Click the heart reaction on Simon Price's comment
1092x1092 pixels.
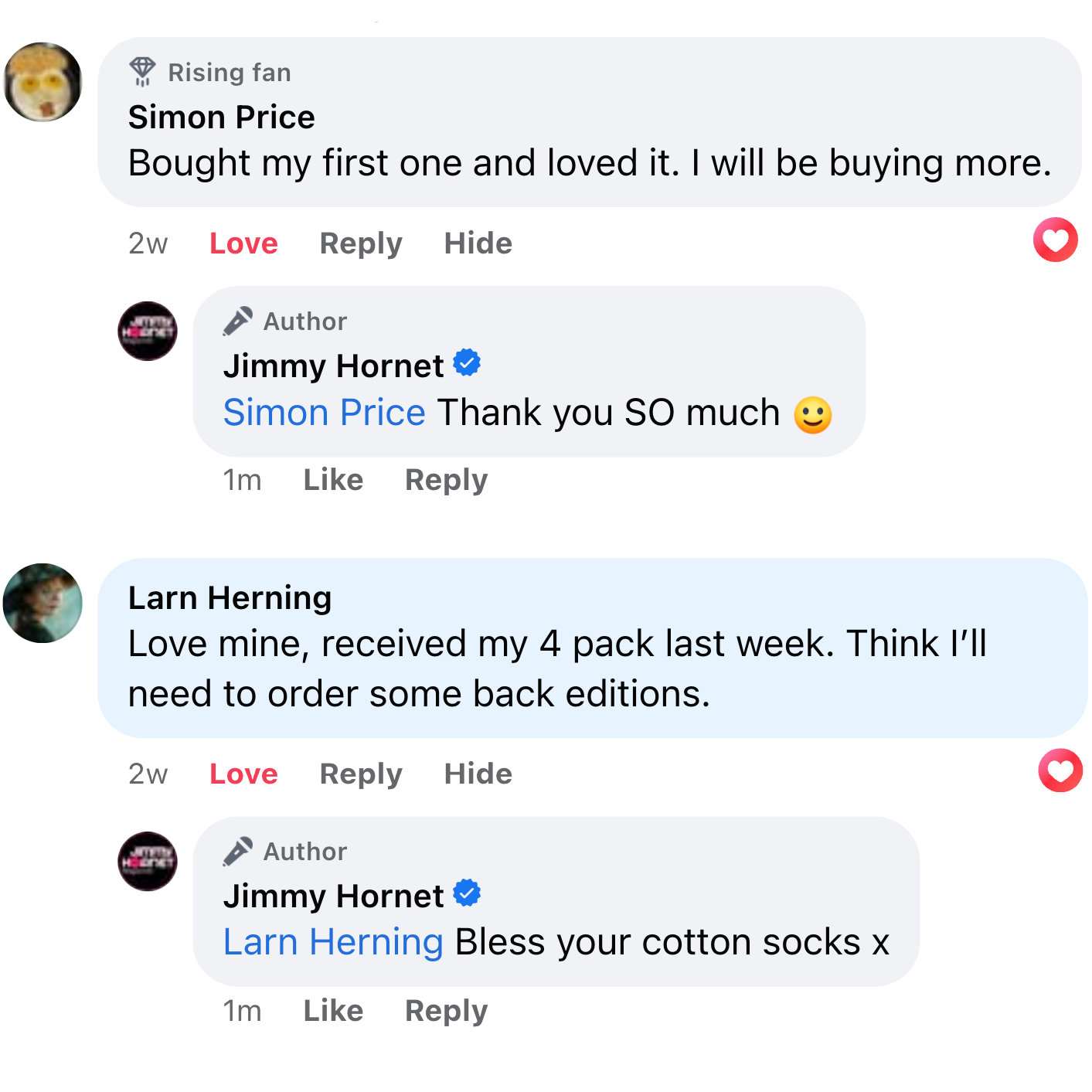pyautogui.click(x=1055, y=240)
